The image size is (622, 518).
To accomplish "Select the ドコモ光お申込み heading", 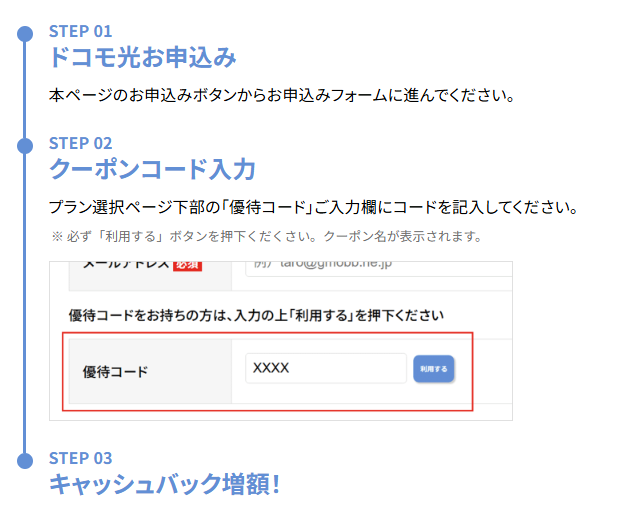I will pos(142,57).
